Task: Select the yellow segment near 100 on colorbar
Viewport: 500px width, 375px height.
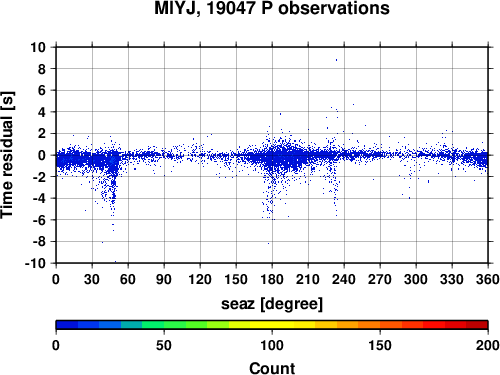Action: tap(272, 325)
